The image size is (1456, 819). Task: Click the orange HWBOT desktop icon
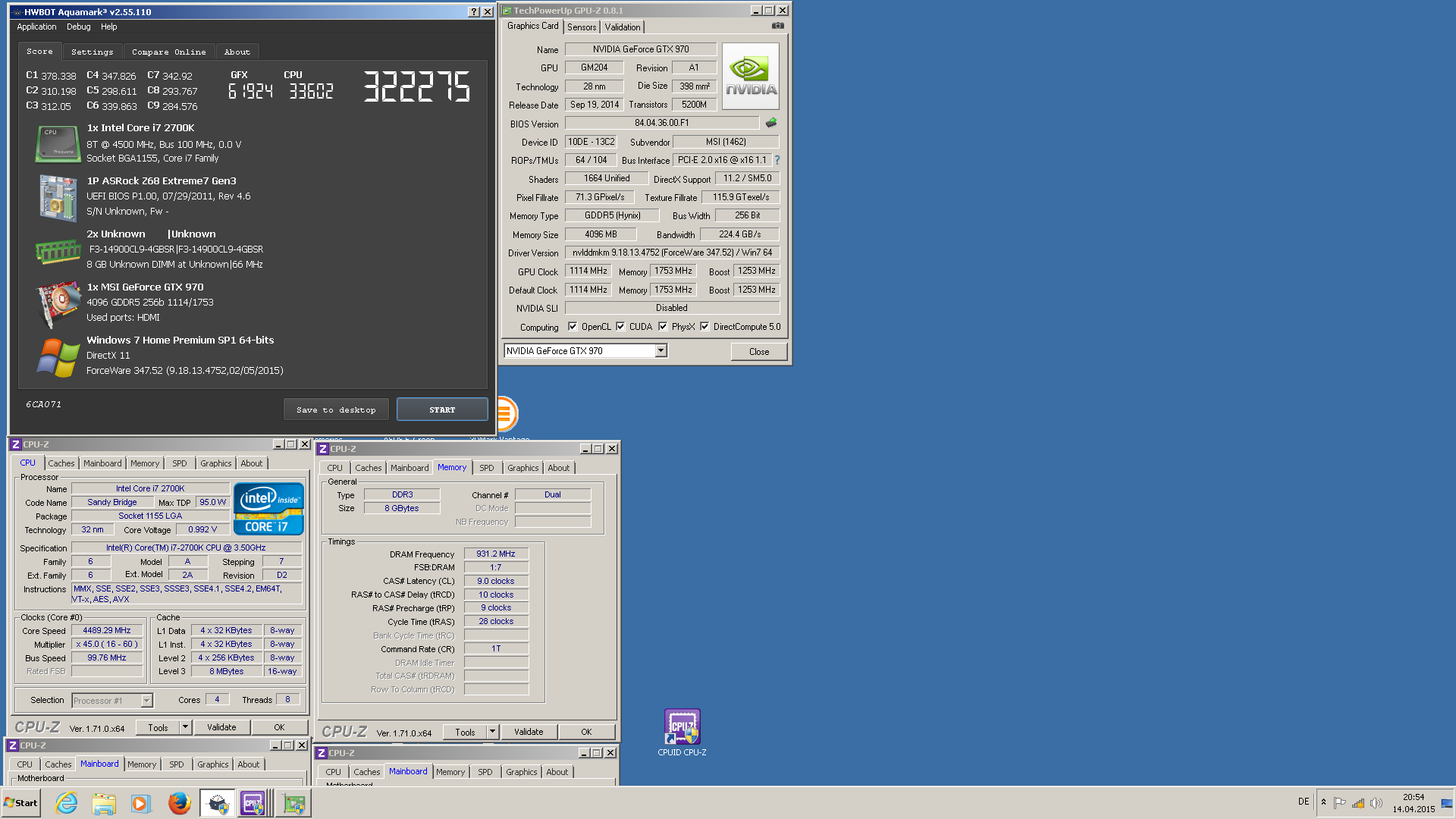507,414
